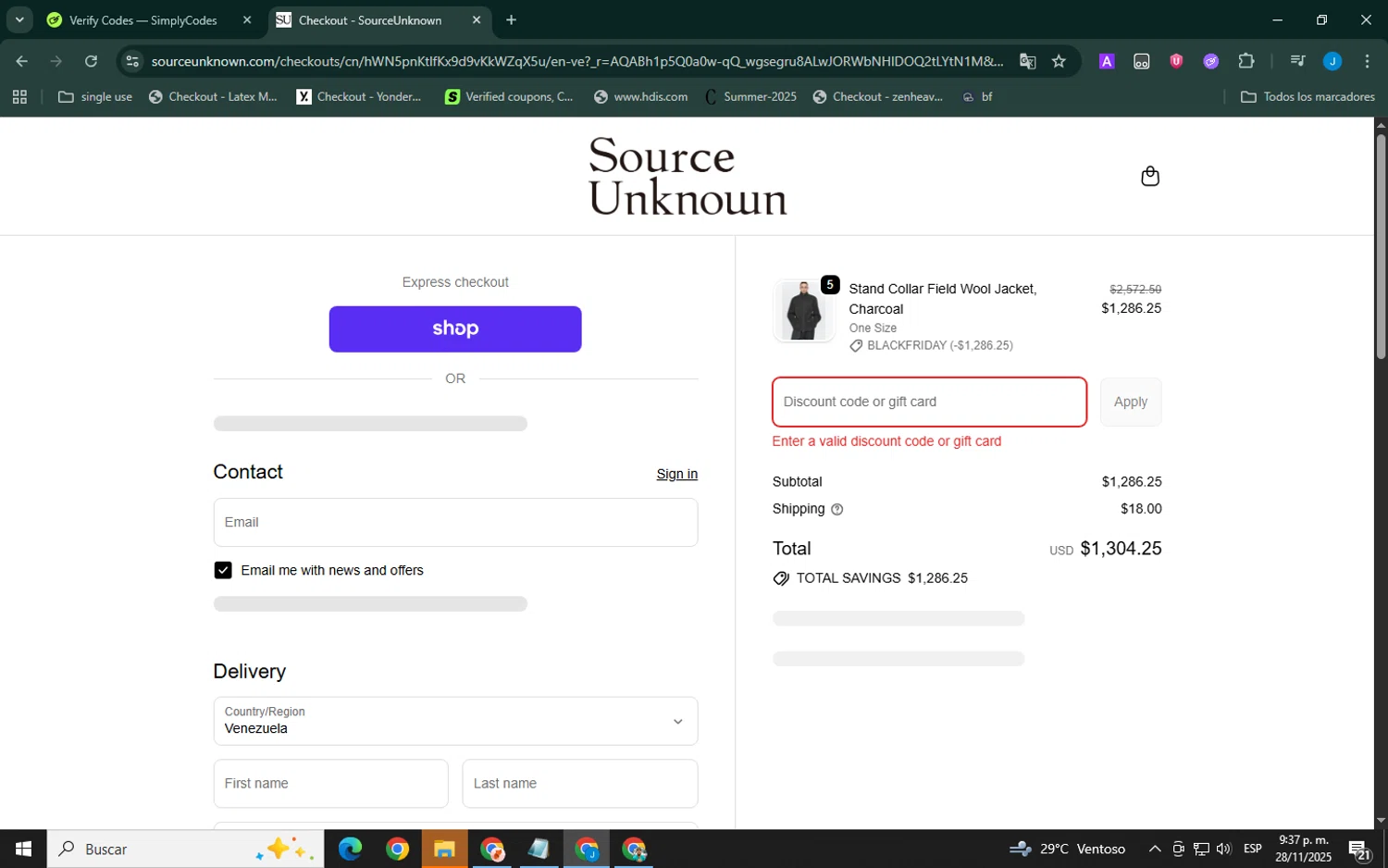Open the purple A extension icon
The width and height of the screenshot is (1388, 868).
click(x=1106, y=61)
